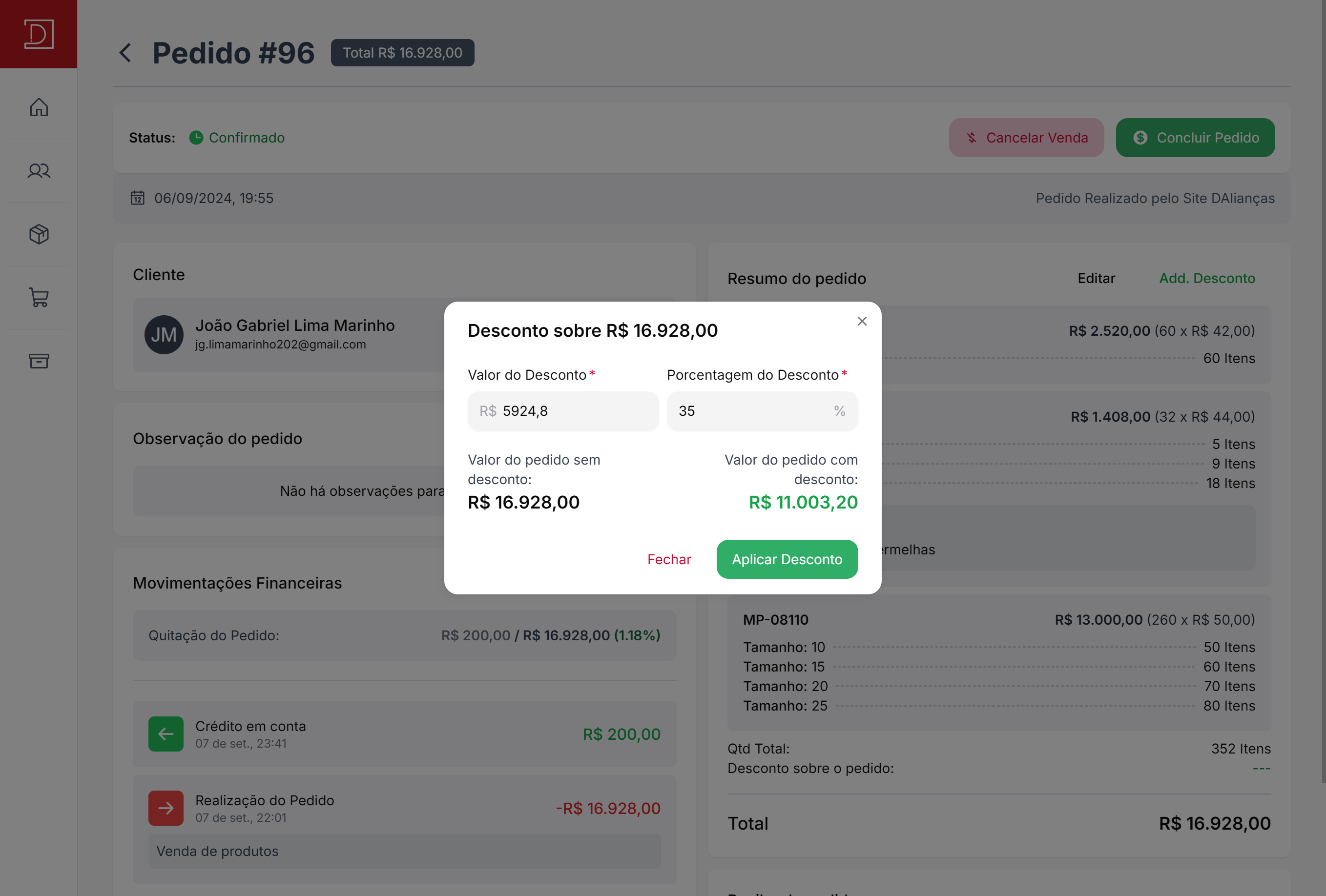Open the shopping cart sidebar icon
The width and height of the screenshot is (1326, 896).
click(x=39, y=297)
